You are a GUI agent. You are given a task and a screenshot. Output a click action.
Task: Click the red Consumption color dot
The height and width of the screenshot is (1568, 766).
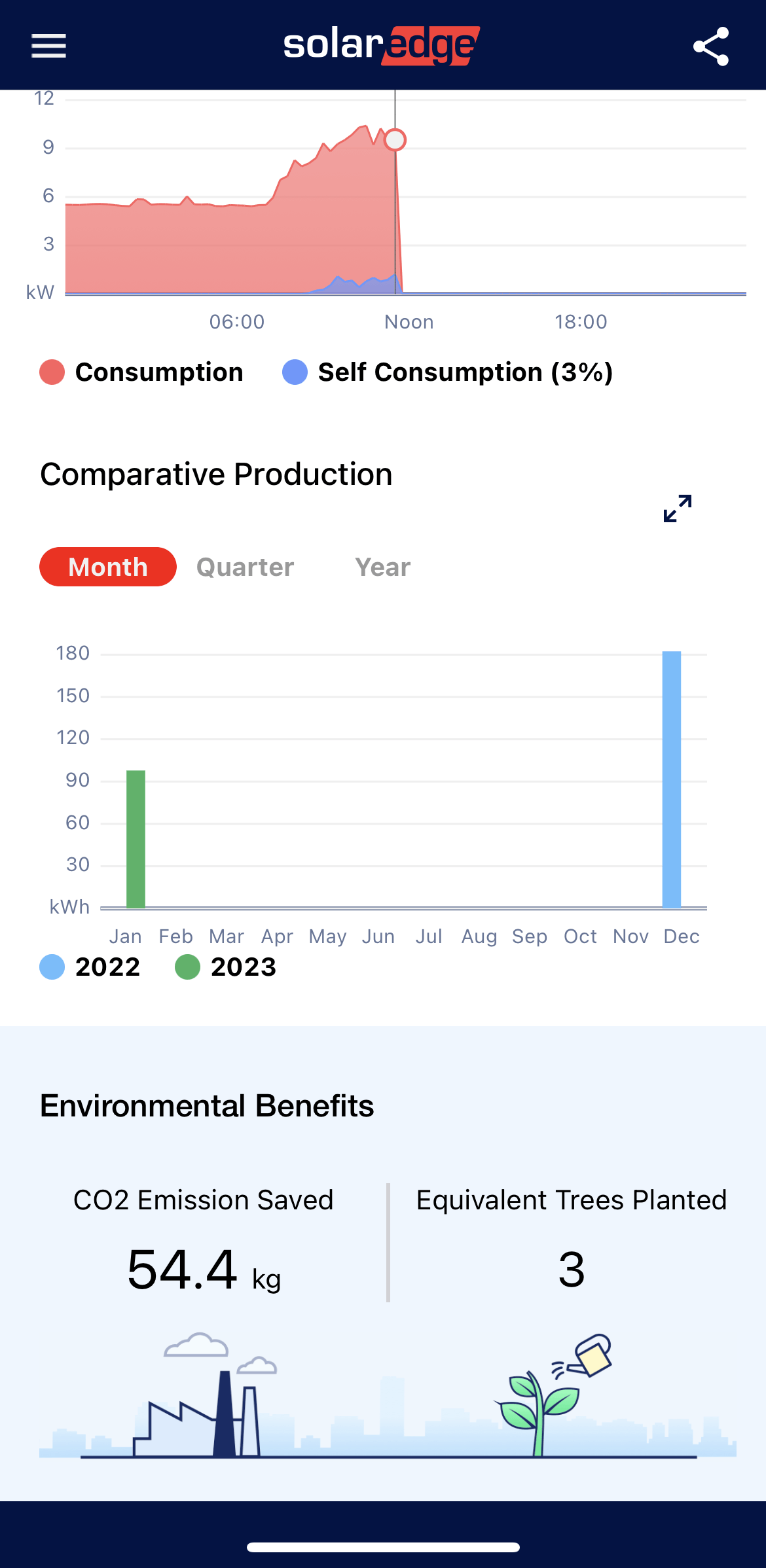[x=52, y=372]
